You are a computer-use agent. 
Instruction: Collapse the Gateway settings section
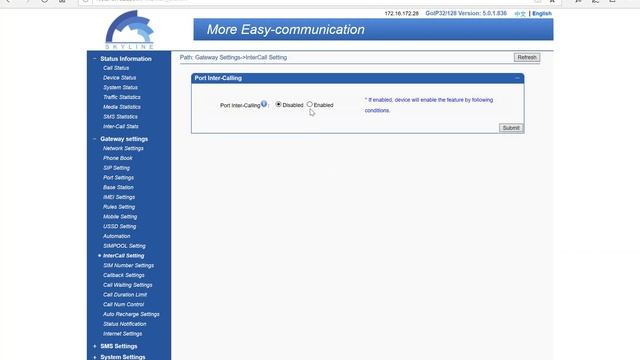click(x=95, y=139)
